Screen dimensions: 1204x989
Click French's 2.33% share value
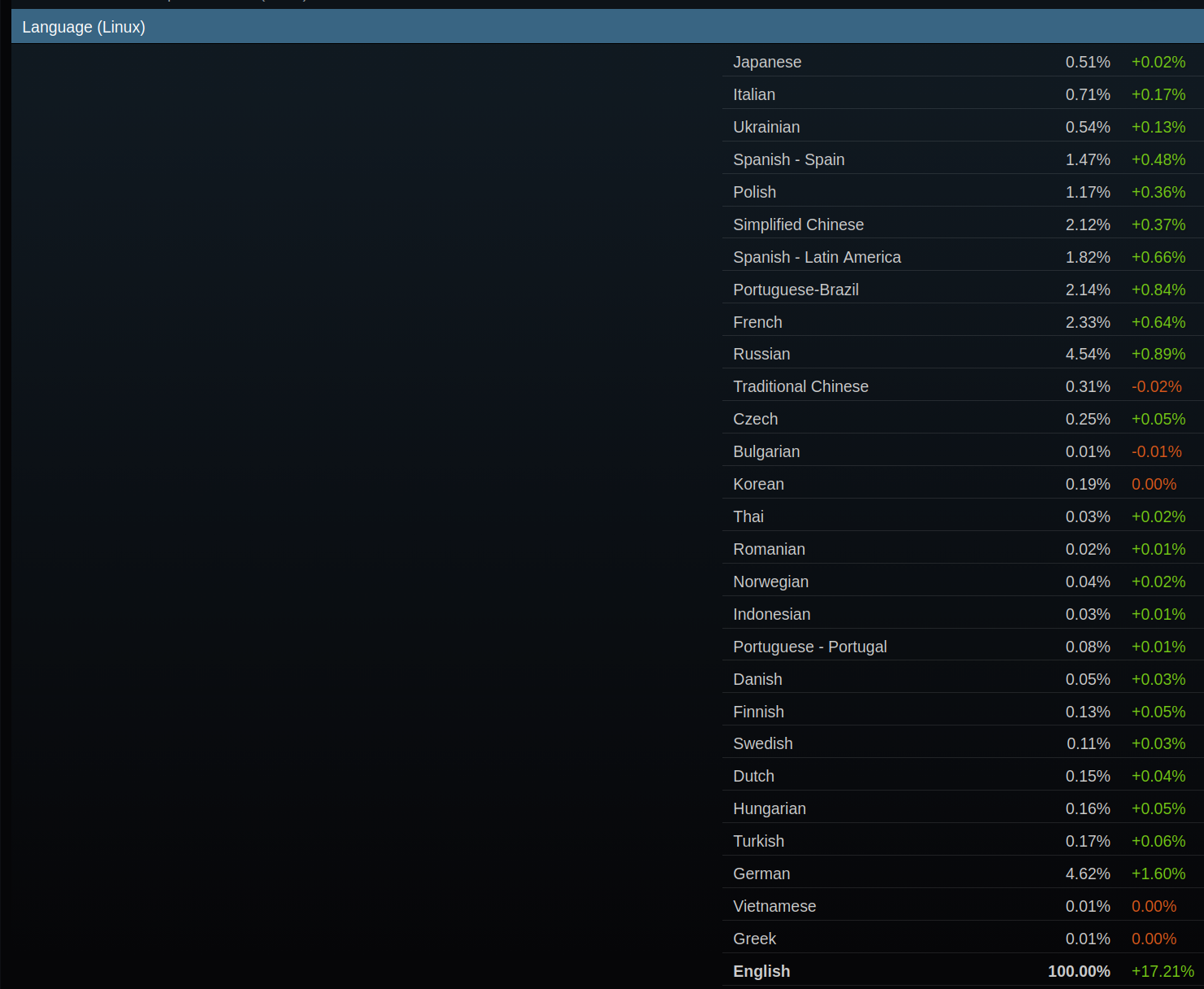[x=1088, y=322]
